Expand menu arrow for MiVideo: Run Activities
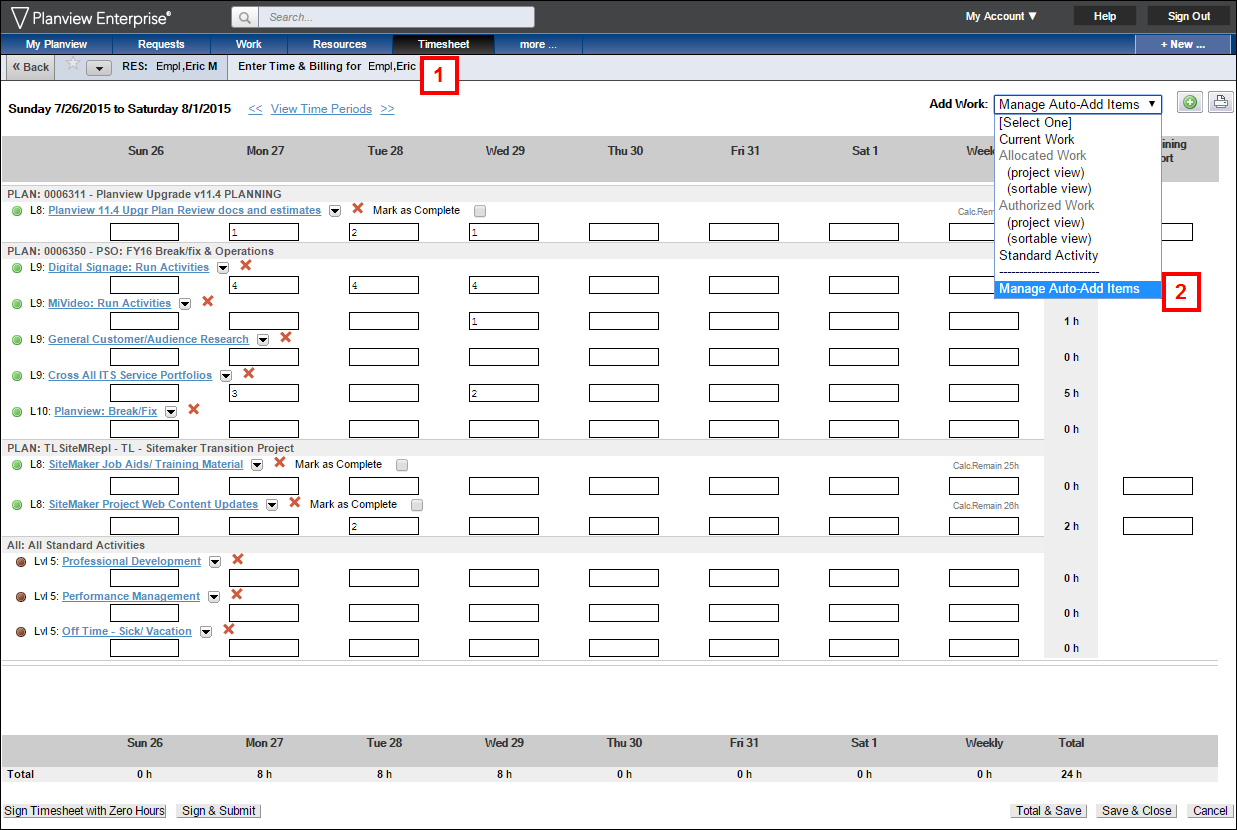Image resolution: width=1237 pixels, height=830 pixels. click(x=185, y=304)
